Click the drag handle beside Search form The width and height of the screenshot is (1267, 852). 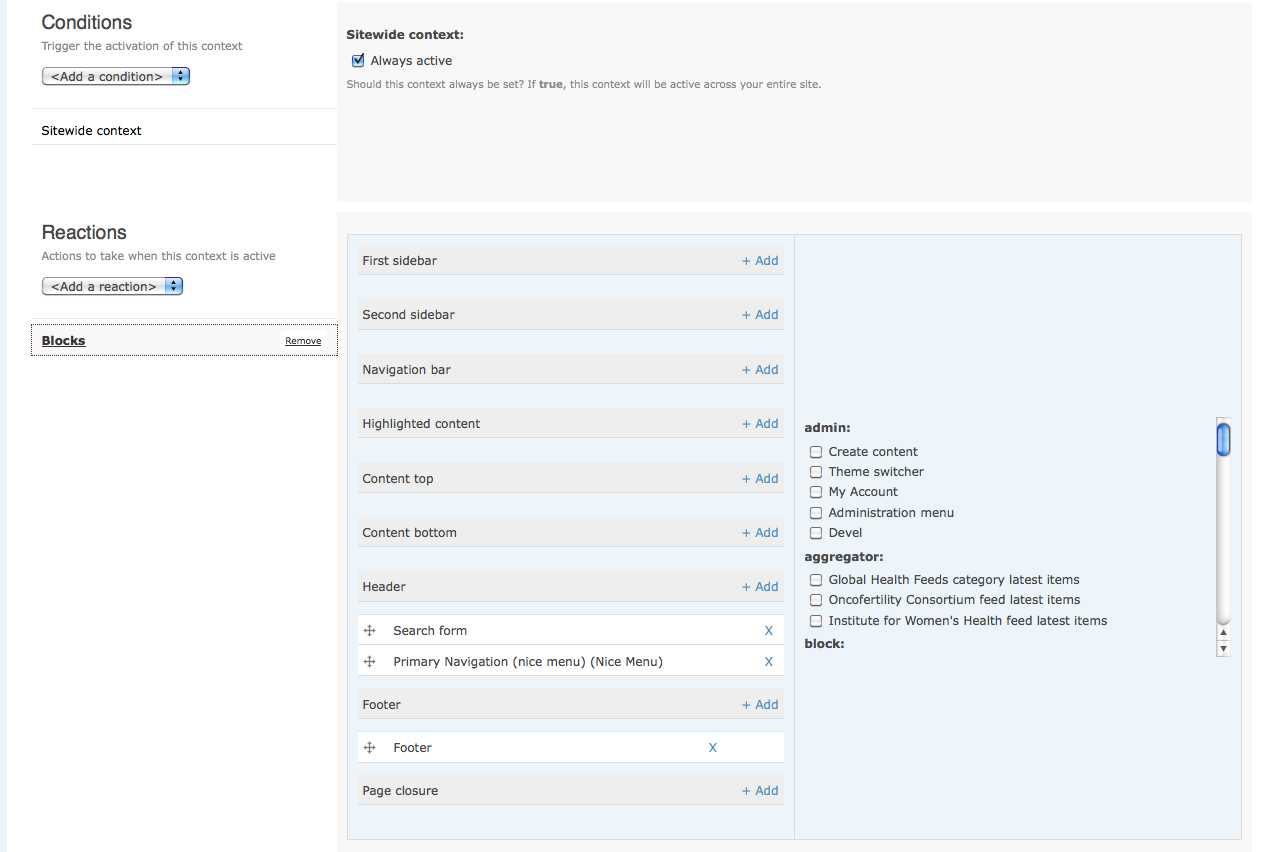tap(369, 631)
